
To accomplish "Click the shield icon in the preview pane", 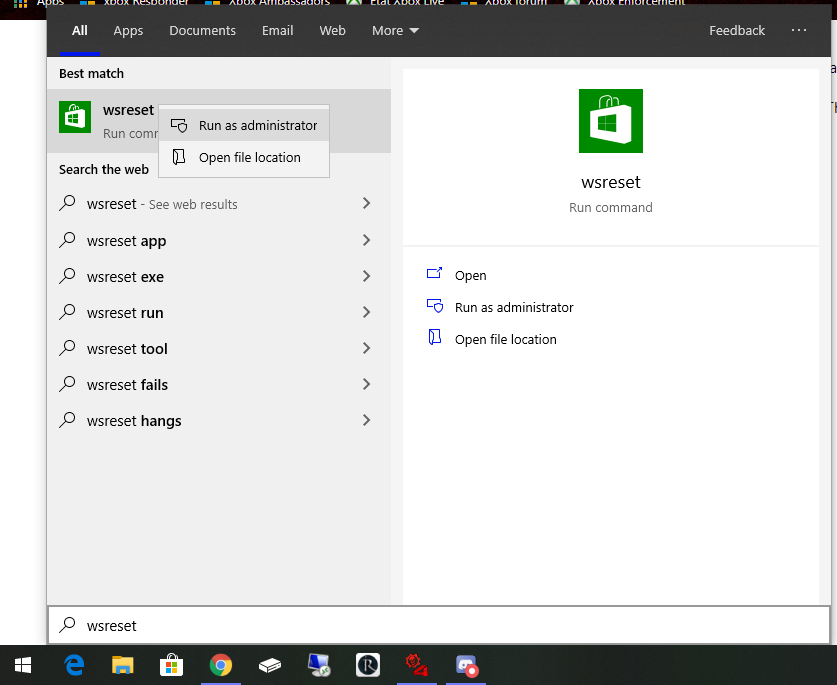I will [435, 306].
